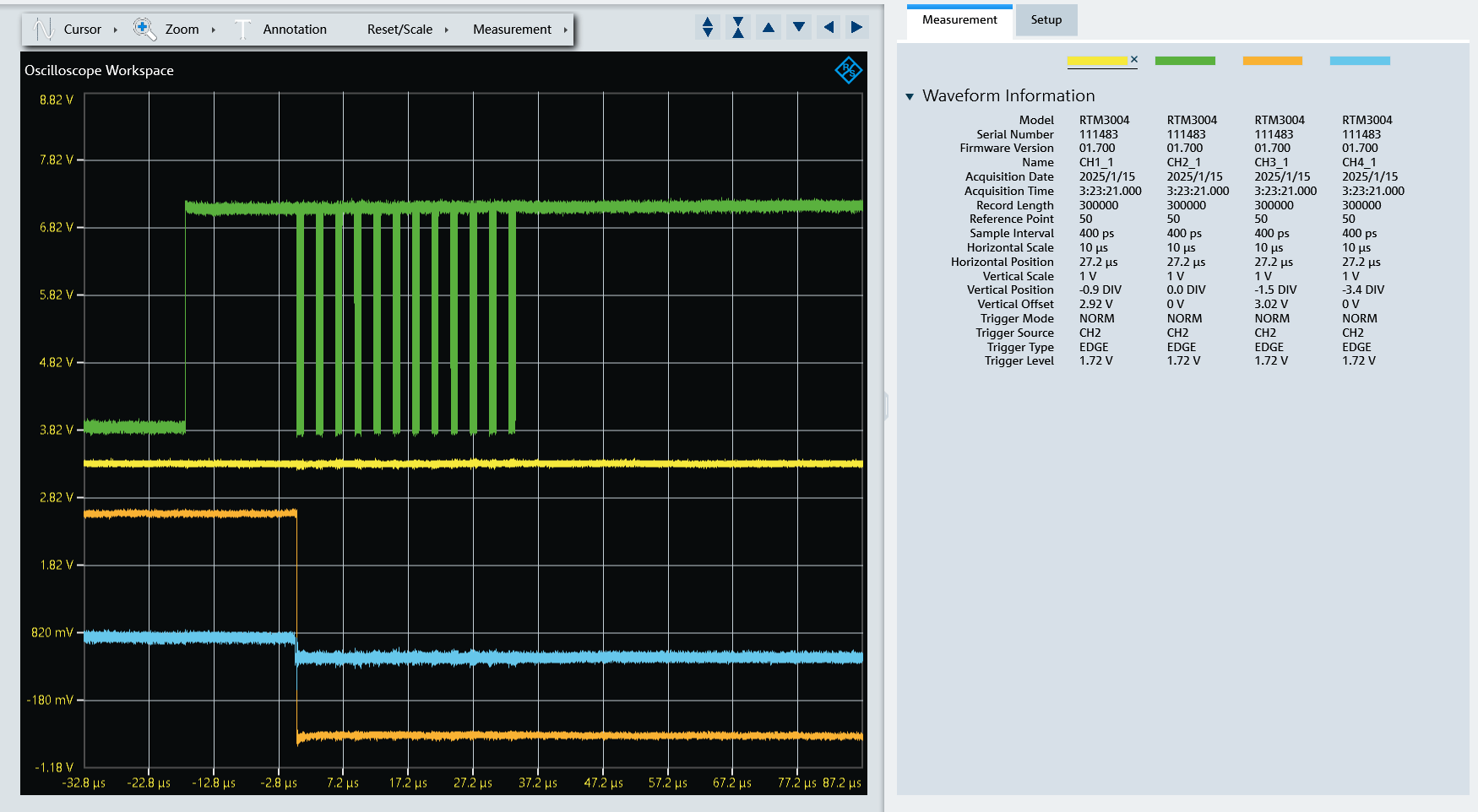
Task: Choose the Annotation text tool icon
Action: point(242,30)
